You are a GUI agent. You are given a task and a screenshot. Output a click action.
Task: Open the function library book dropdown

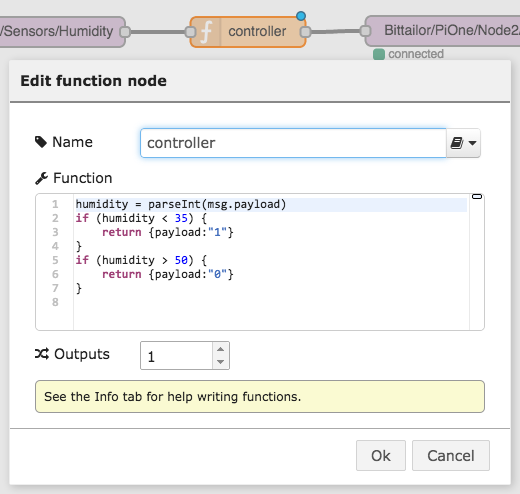[x=463, y=143]
